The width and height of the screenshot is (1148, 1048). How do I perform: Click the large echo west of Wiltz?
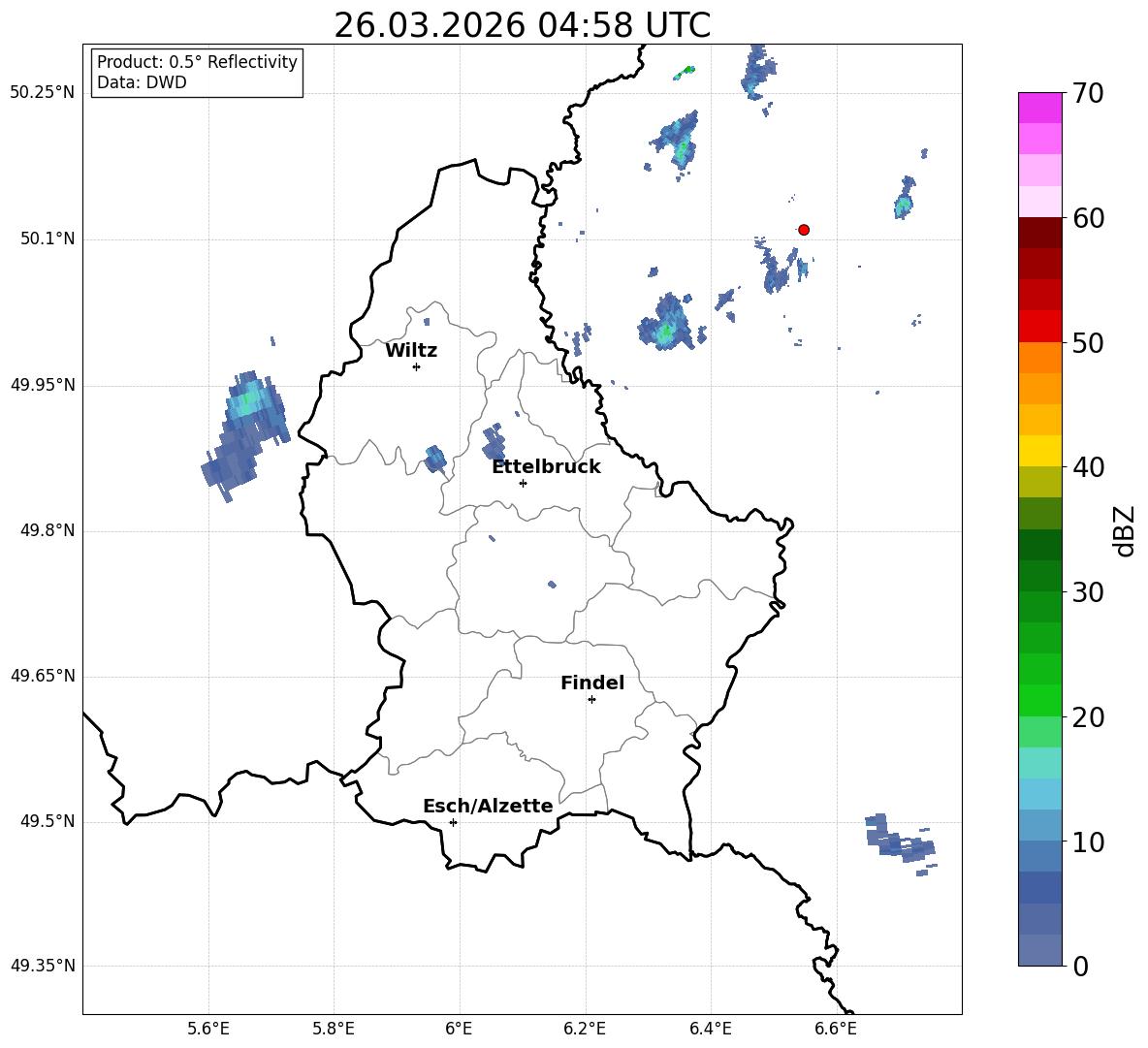coord(245,436)
